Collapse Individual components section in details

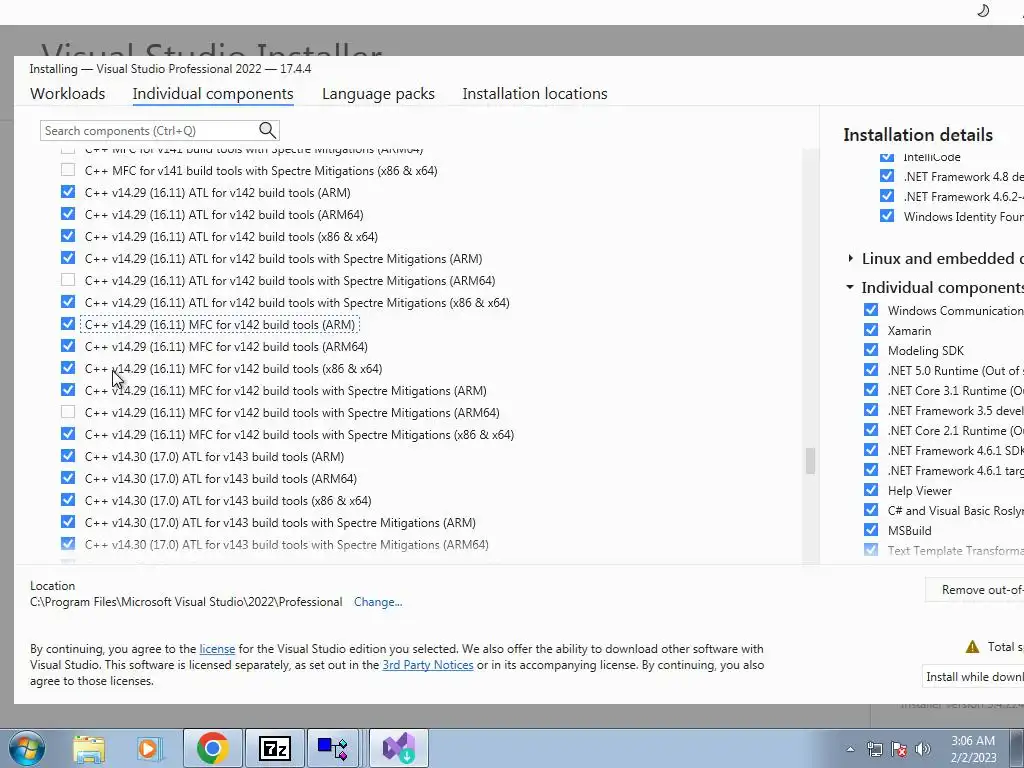coord(850,287)
